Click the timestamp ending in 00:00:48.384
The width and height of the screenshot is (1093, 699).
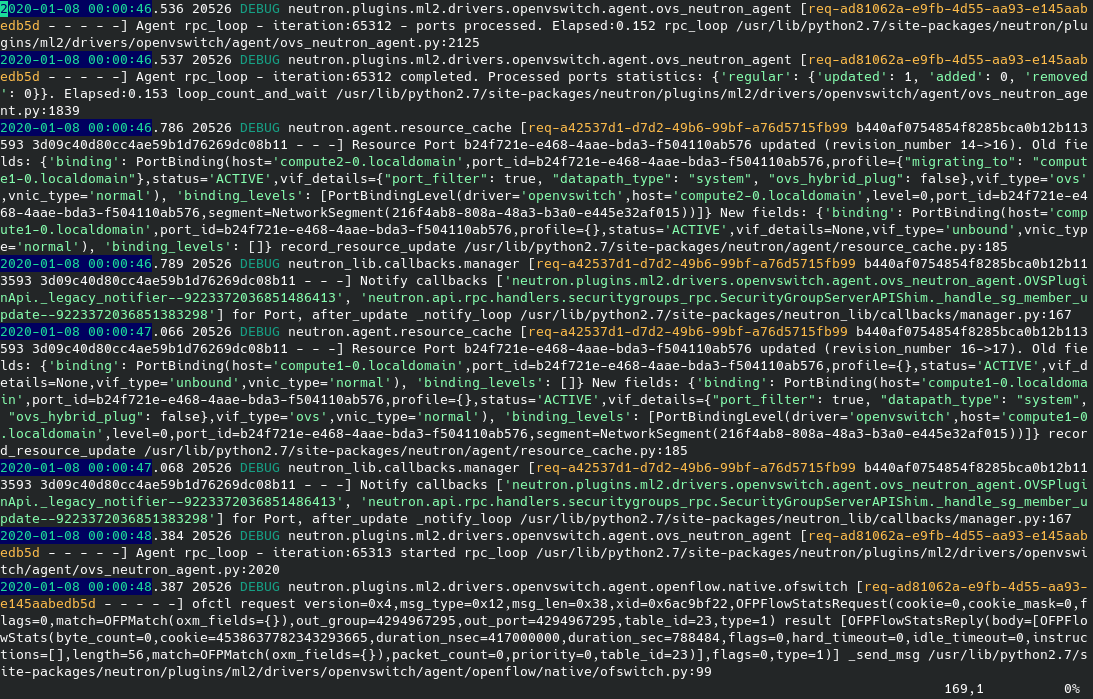tap(92, 535)
